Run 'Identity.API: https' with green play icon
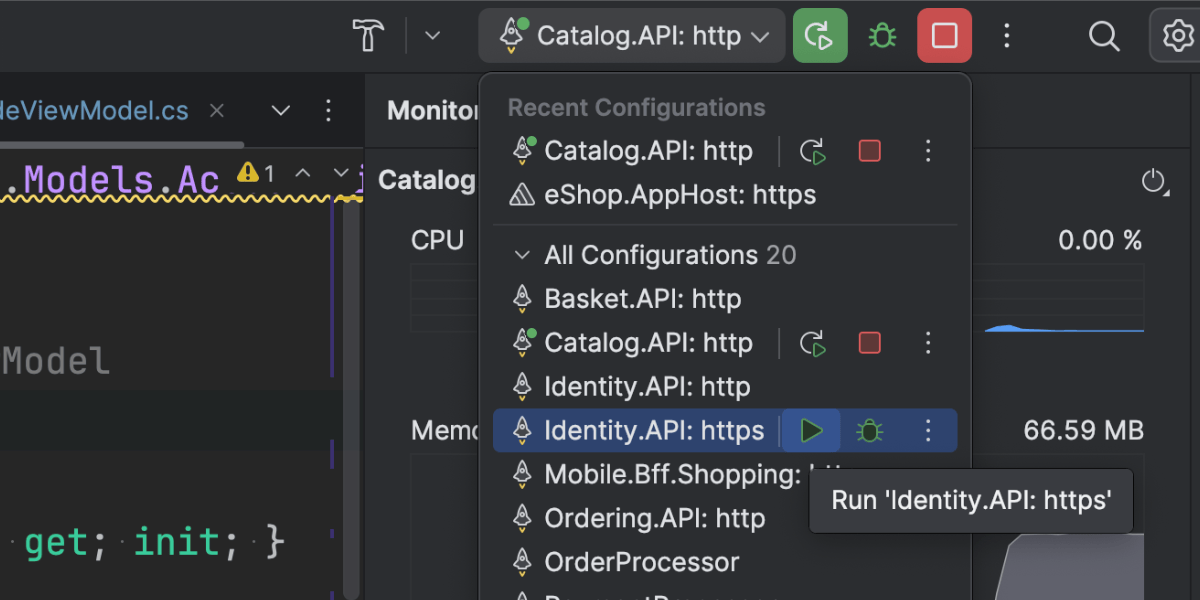Image resolution: width=1200 pixels, height=600 pixels. pyautogui.click(x=811, y=431)
